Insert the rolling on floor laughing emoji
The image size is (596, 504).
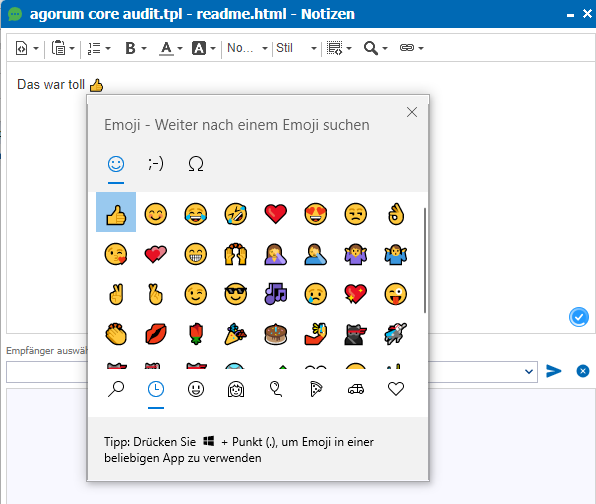point(236,214)
